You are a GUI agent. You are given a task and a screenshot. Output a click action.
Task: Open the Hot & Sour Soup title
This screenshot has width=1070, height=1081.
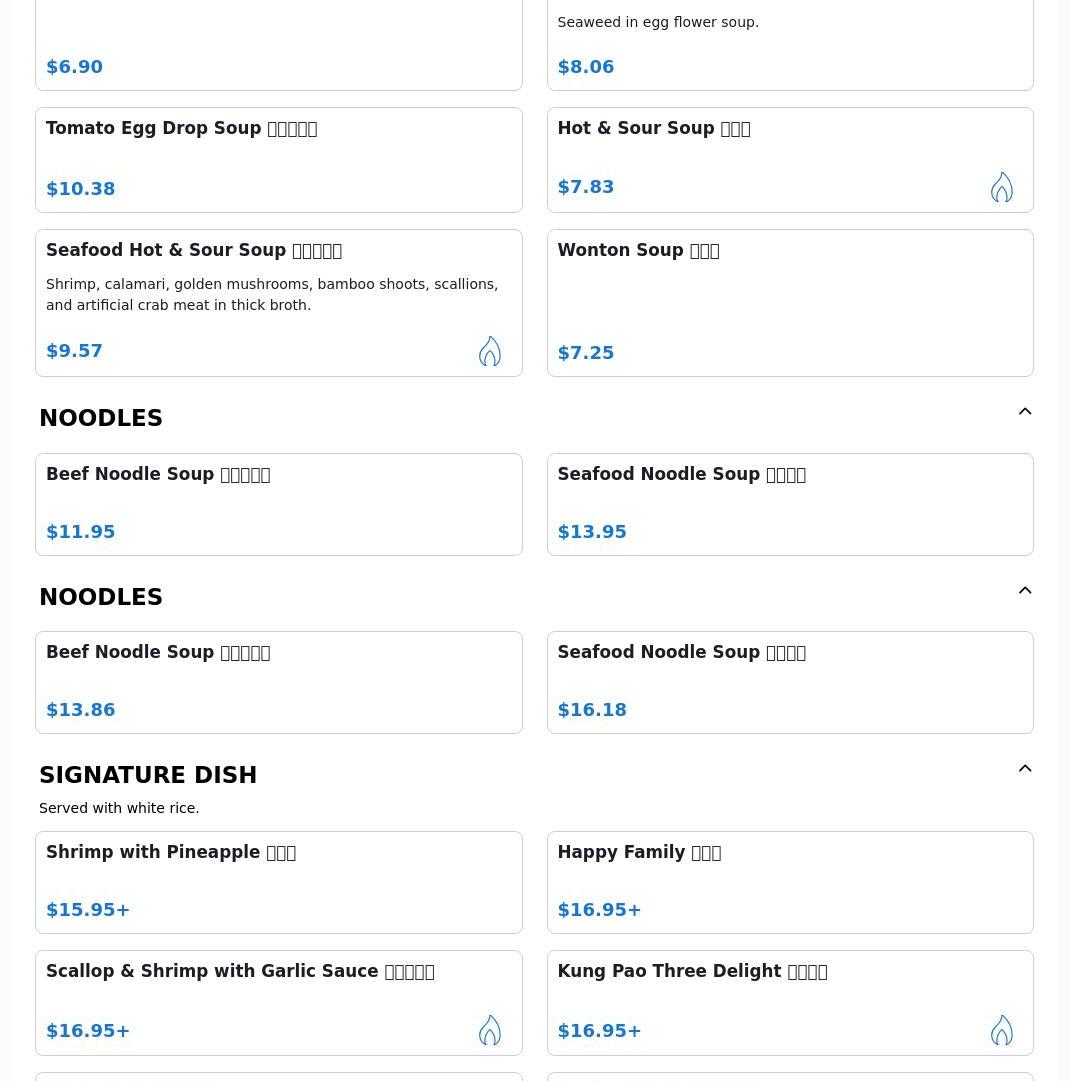click(x=653, y=129)
